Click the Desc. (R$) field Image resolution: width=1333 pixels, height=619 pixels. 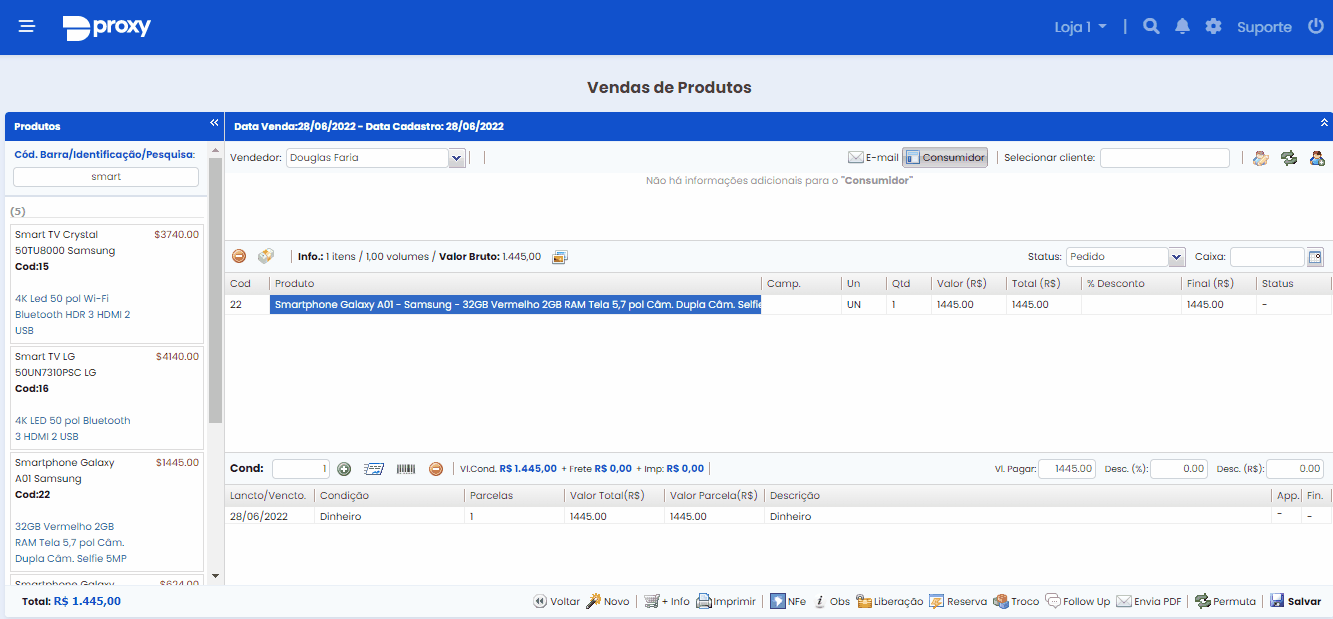[x=1295, y=469]
